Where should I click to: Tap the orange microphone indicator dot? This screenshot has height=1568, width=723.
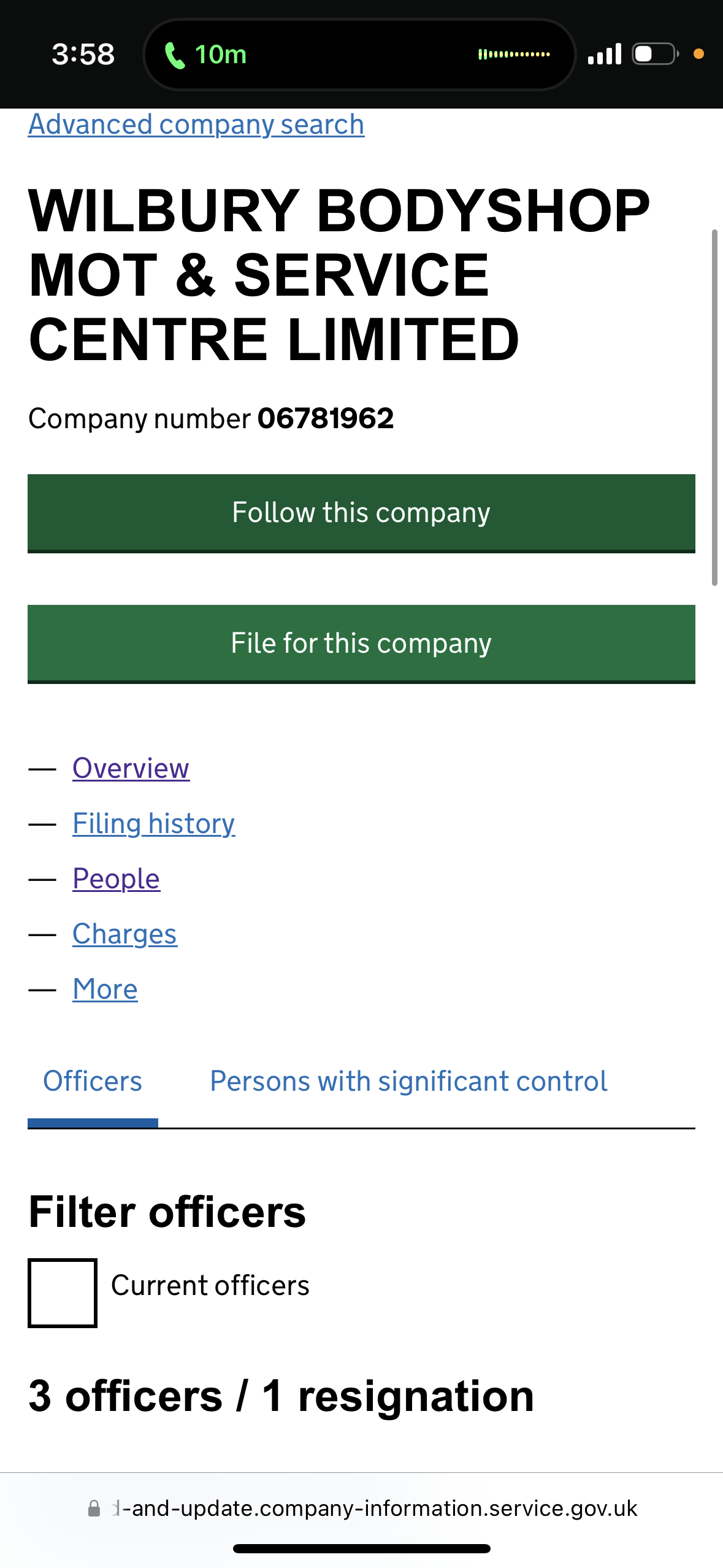pos(698,54)
